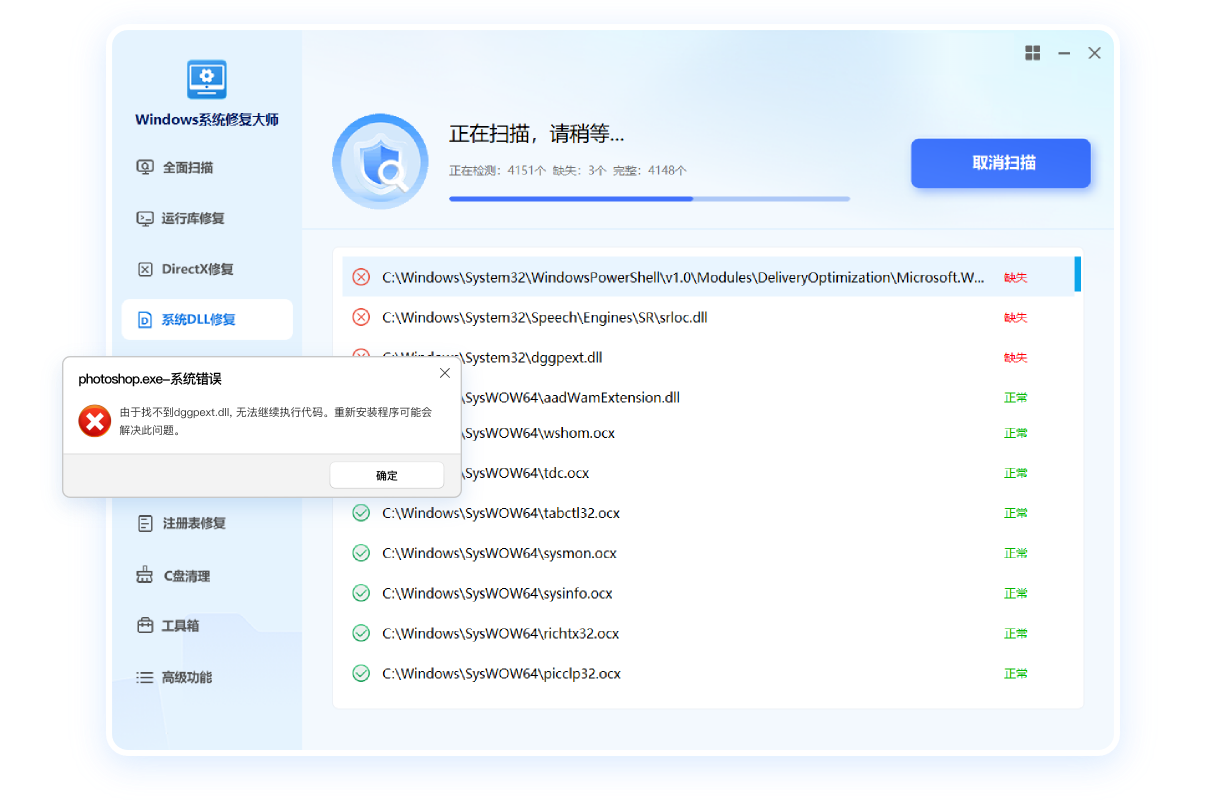Click the registry repair icon
This screenshot has width=1224, height=800.
pyautogui.click(x=145, y=523)
